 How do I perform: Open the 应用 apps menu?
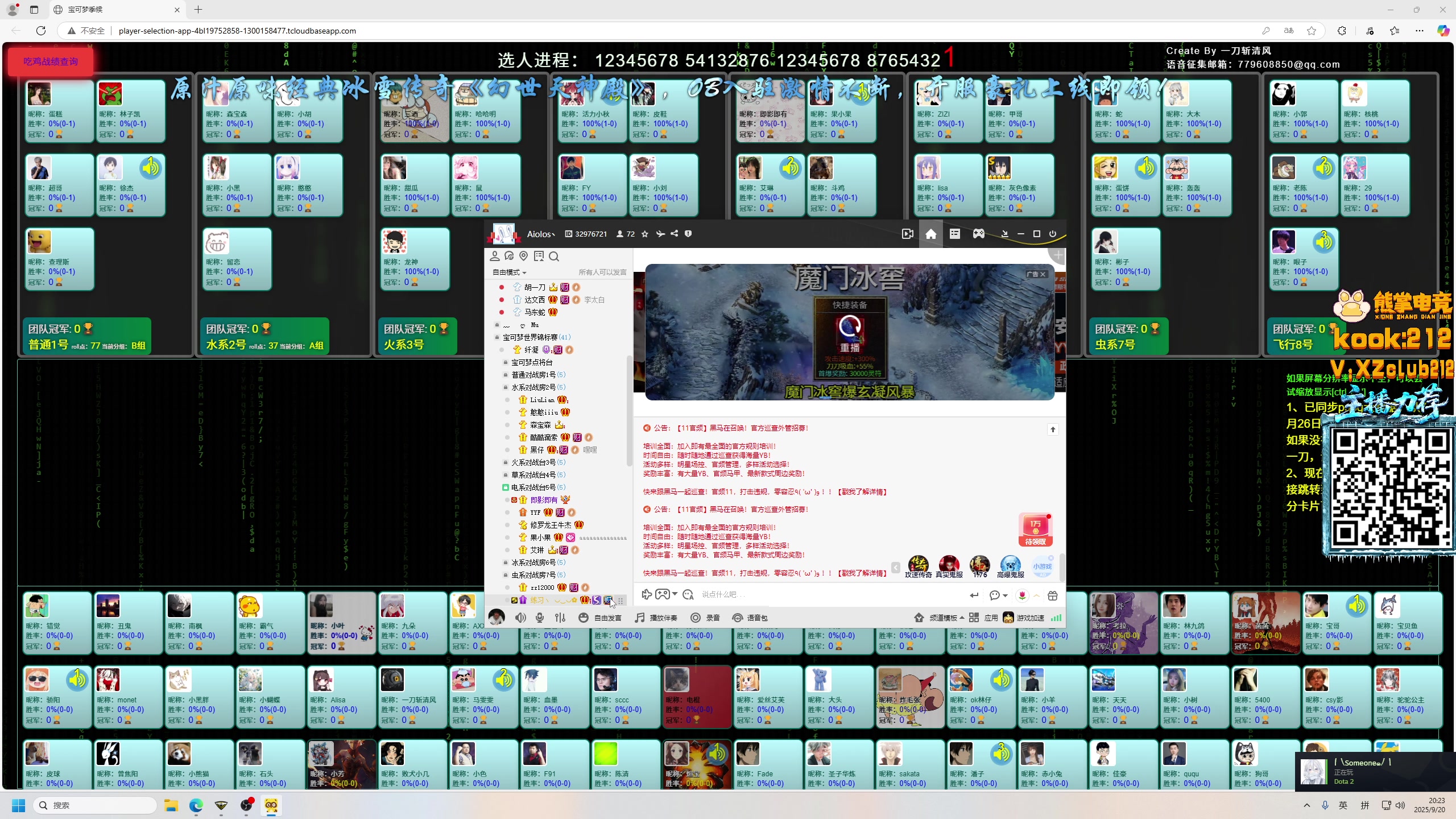pyautogui.click(x=985, y=618)
